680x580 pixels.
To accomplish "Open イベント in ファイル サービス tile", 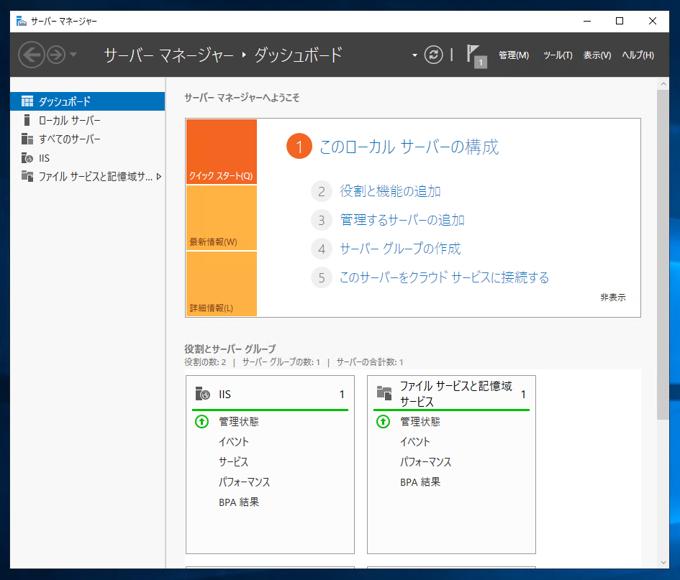I will tap(415, 442).
